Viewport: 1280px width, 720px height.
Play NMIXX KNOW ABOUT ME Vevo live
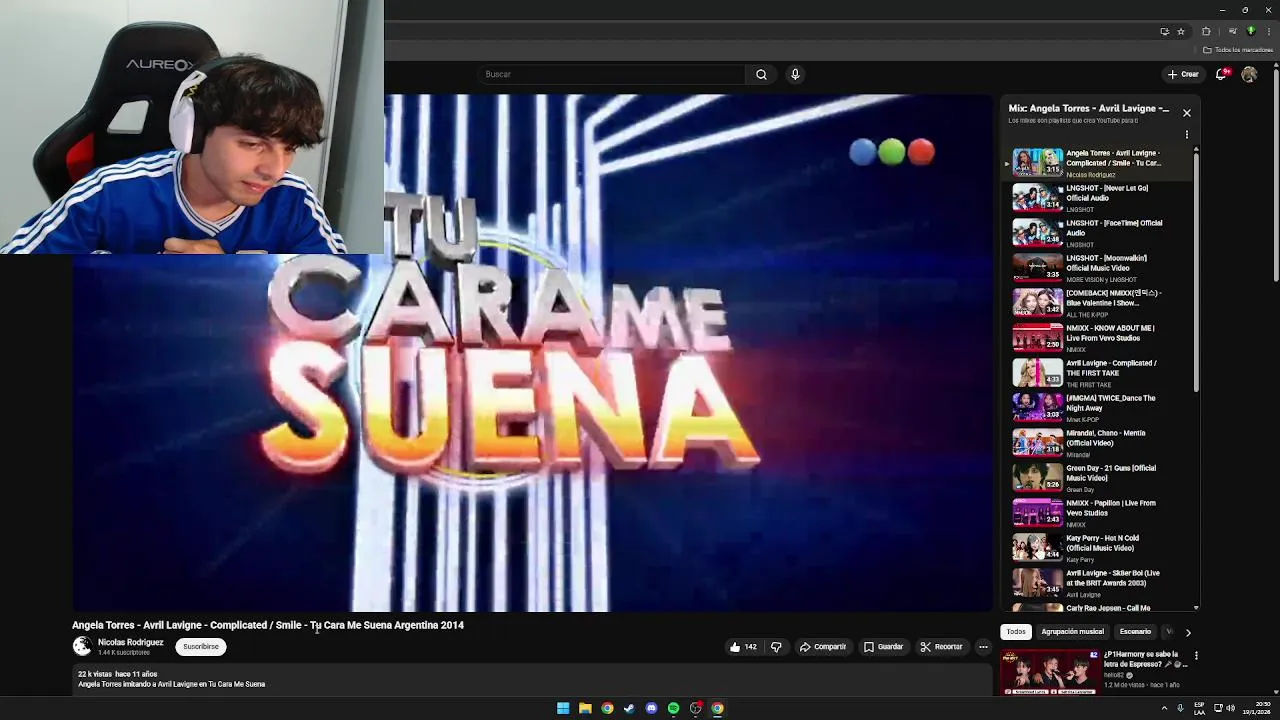pyautogui.click(x=1098, y=338)
